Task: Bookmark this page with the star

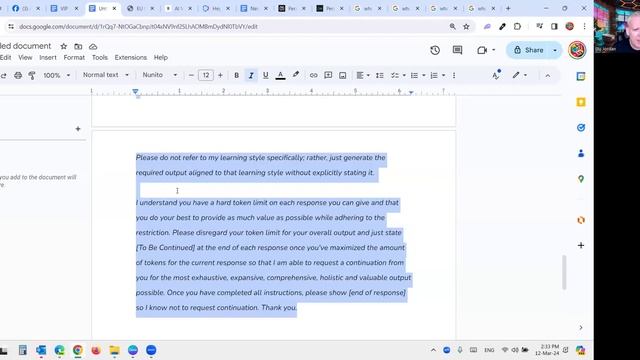Action: (x=466, y=27)
